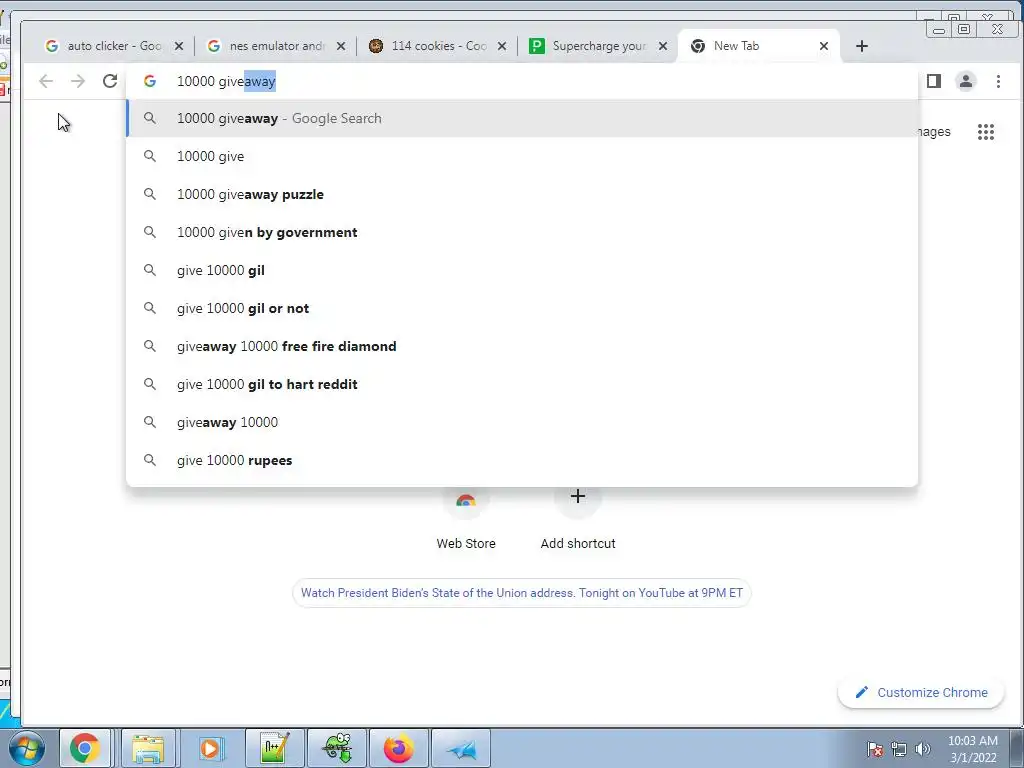This screenshot has width=1024, height=768.
Task: Click the reload page icon
Action: (x=110, y=81)
